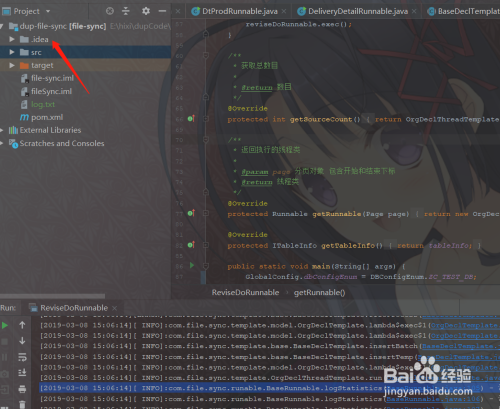
Task: Toggle fold marker beside getTableInfo method
Action: pyautogui.click(x=206, y=245)
